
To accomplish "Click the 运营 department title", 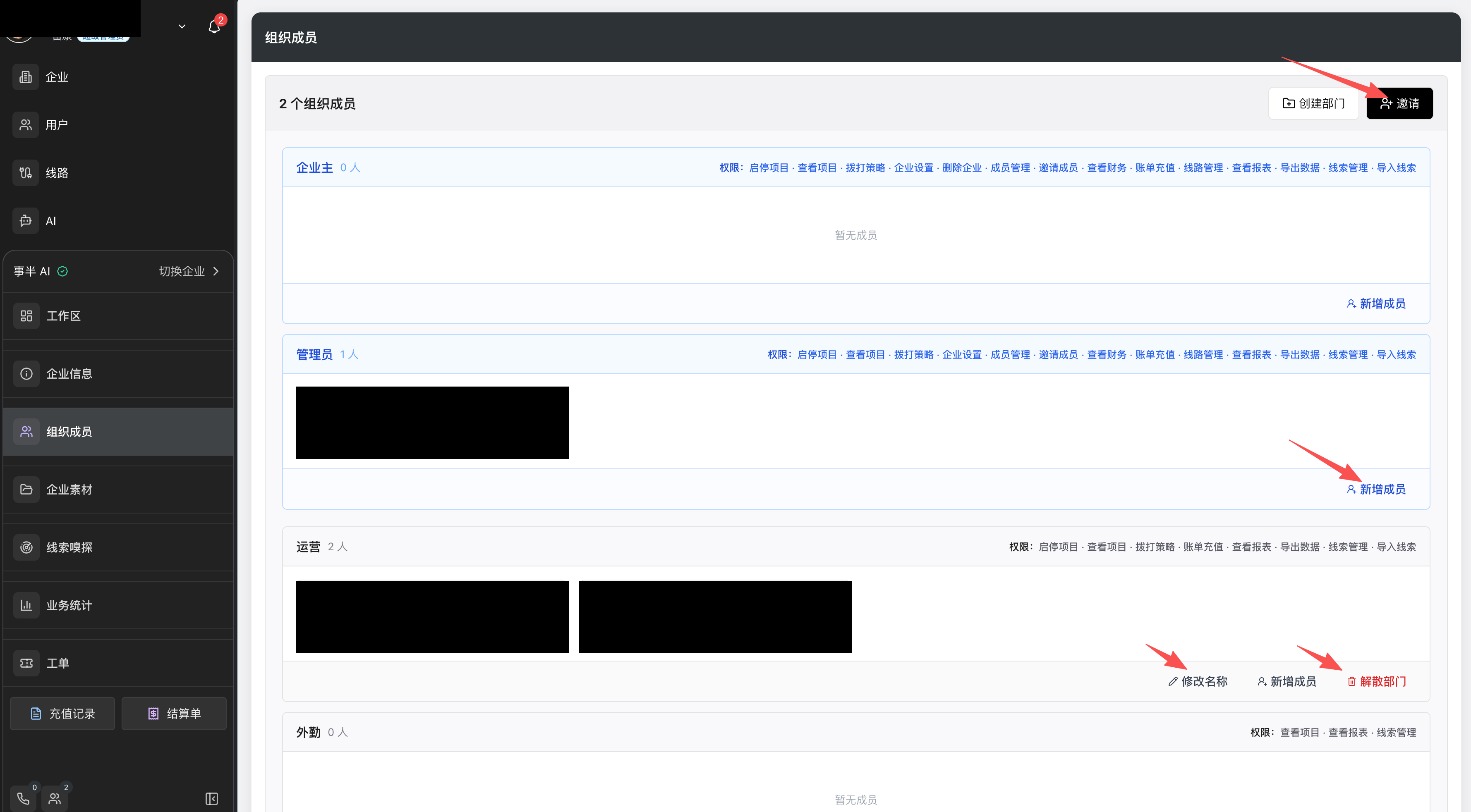I will (x=308, y=547).
